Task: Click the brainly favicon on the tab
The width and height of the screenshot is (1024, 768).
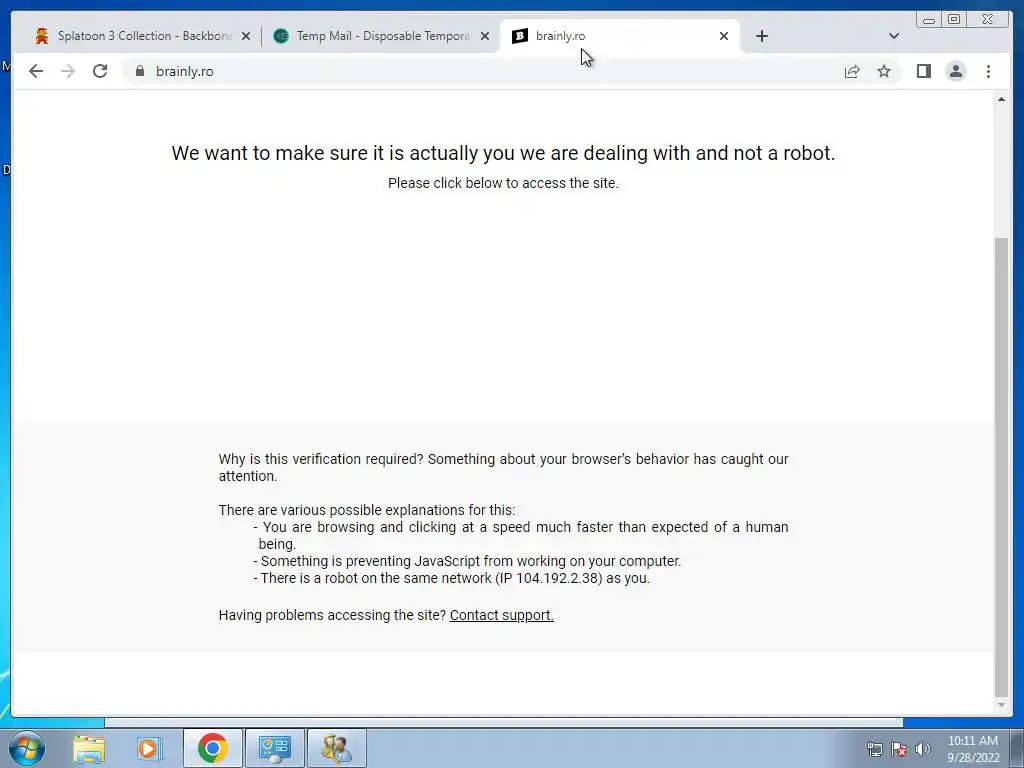Action: tap(520, 36)
